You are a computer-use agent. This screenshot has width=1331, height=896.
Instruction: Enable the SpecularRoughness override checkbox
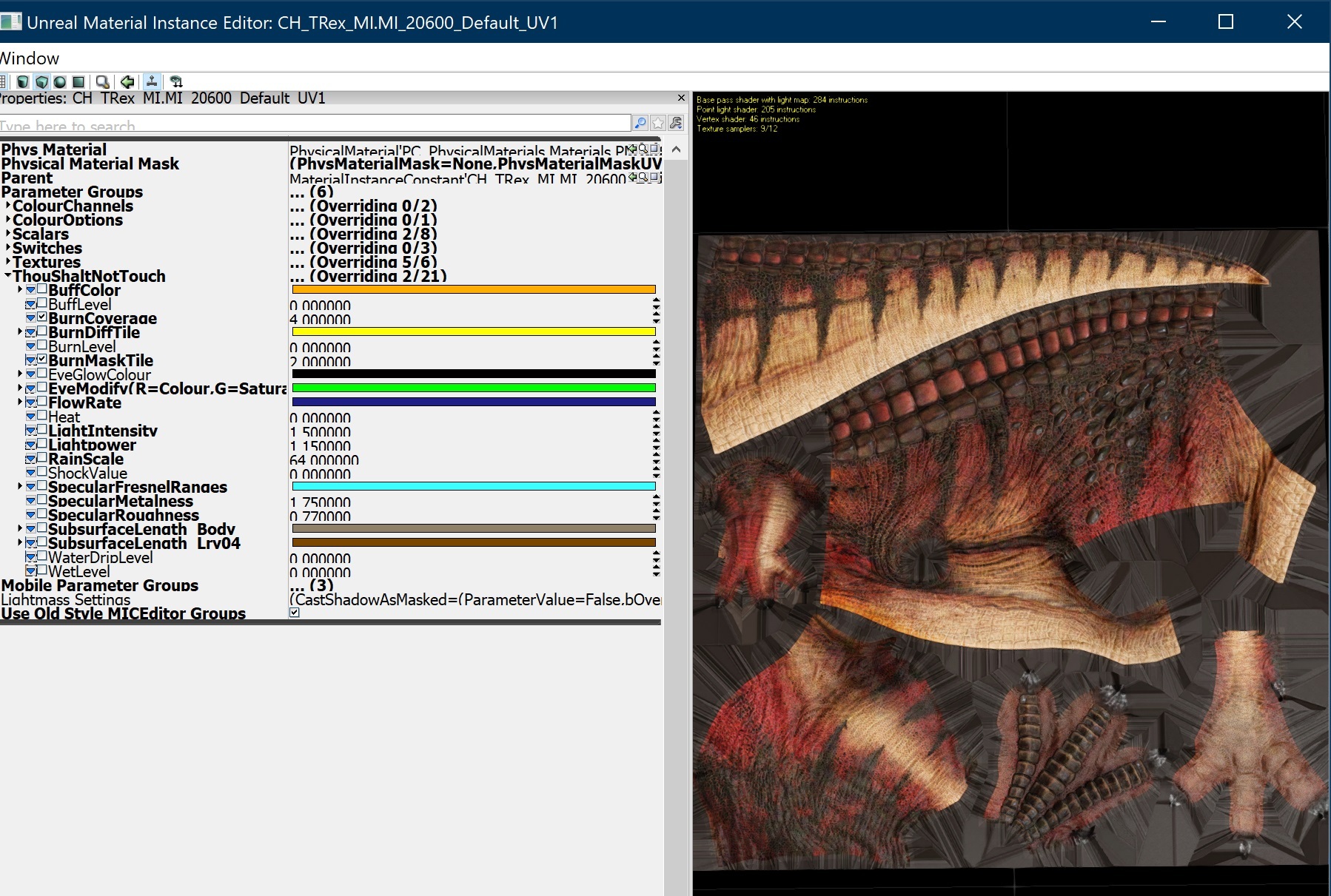(x=42, y=514)
